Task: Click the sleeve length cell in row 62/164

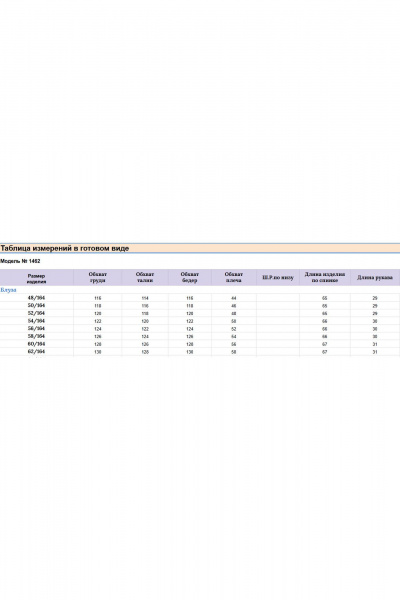Action: click(x=375, y=352)
